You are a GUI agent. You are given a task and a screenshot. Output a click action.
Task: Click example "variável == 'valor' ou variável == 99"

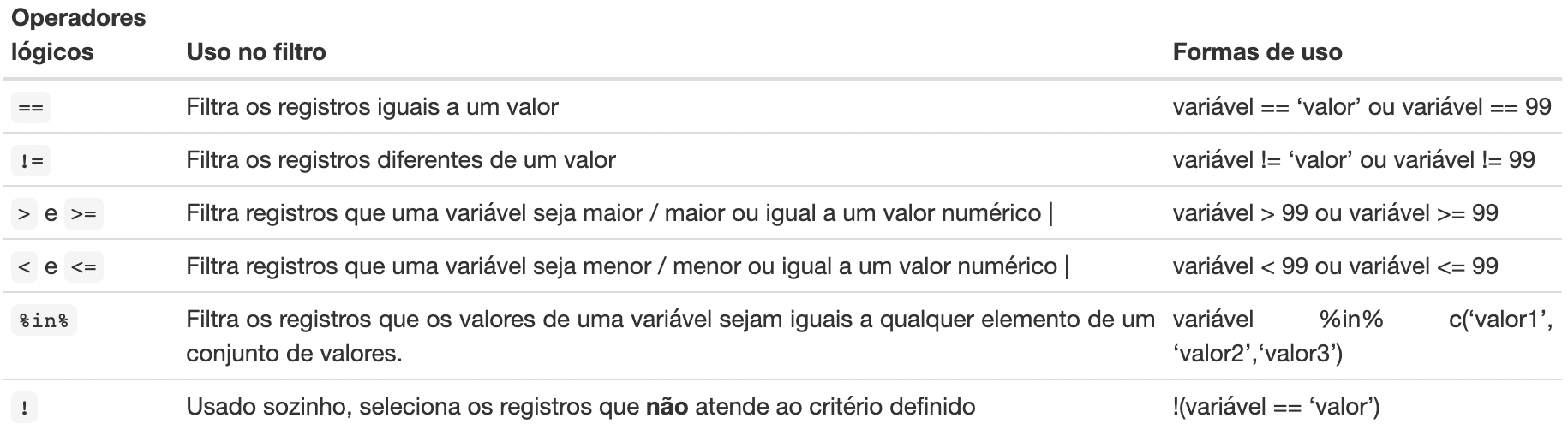(x=1362, y=107)
